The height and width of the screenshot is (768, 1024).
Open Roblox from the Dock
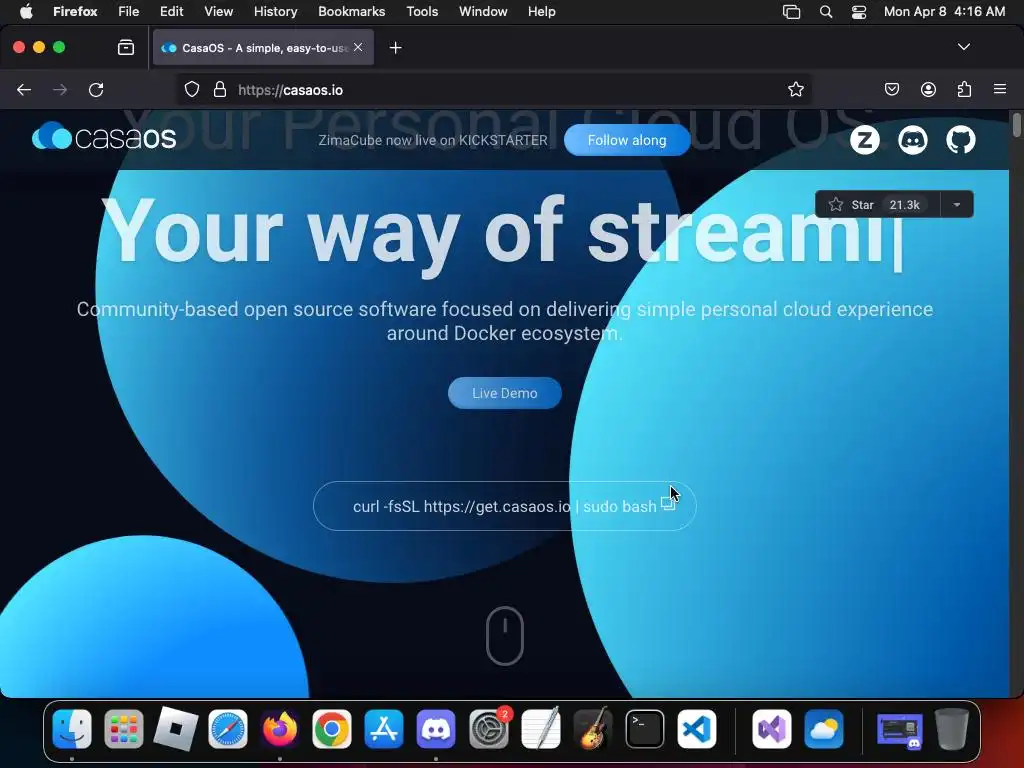click(x=176, y=728)
